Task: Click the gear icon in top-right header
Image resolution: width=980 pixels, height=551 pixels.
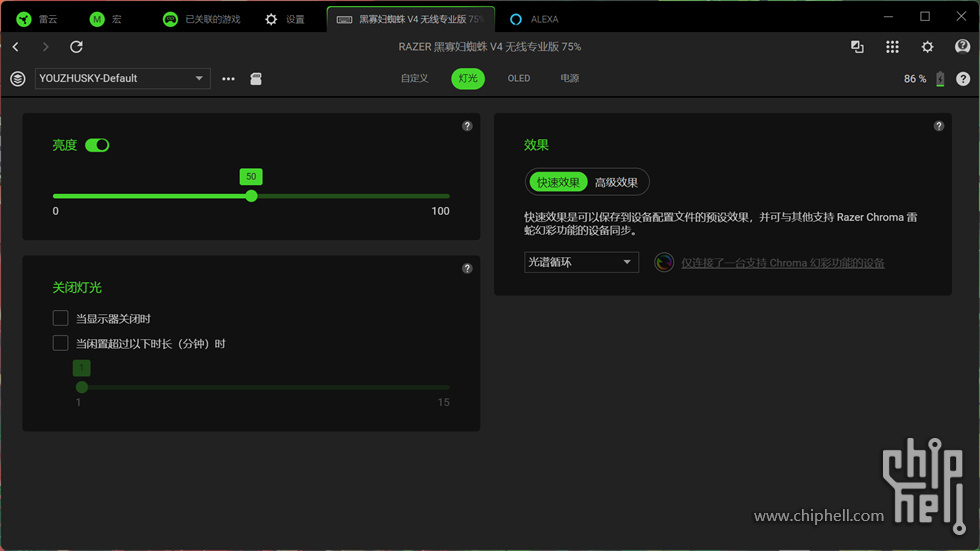Action: click(928, 47)
